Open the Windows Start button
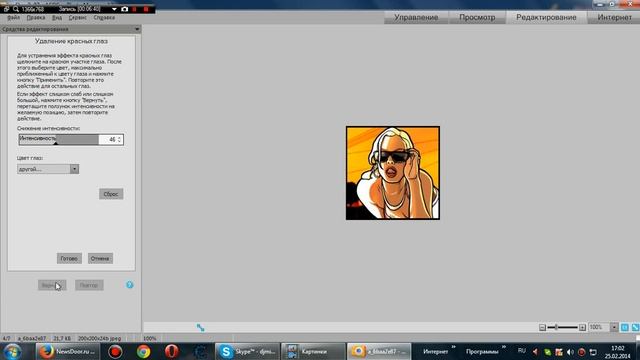This screenshot has width=640, height=360. (x=12, y=351)
